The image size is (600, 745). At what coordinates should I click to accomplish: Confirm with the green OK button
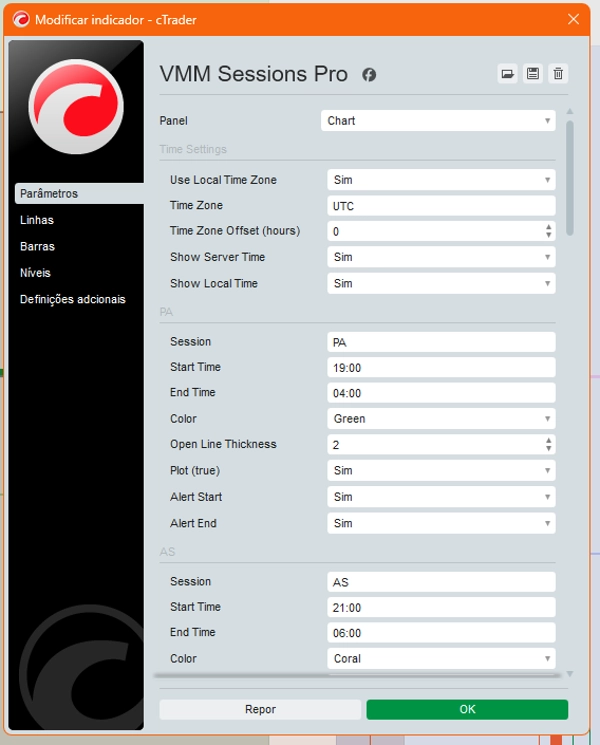pyautogui.click(x=467, y=709)
